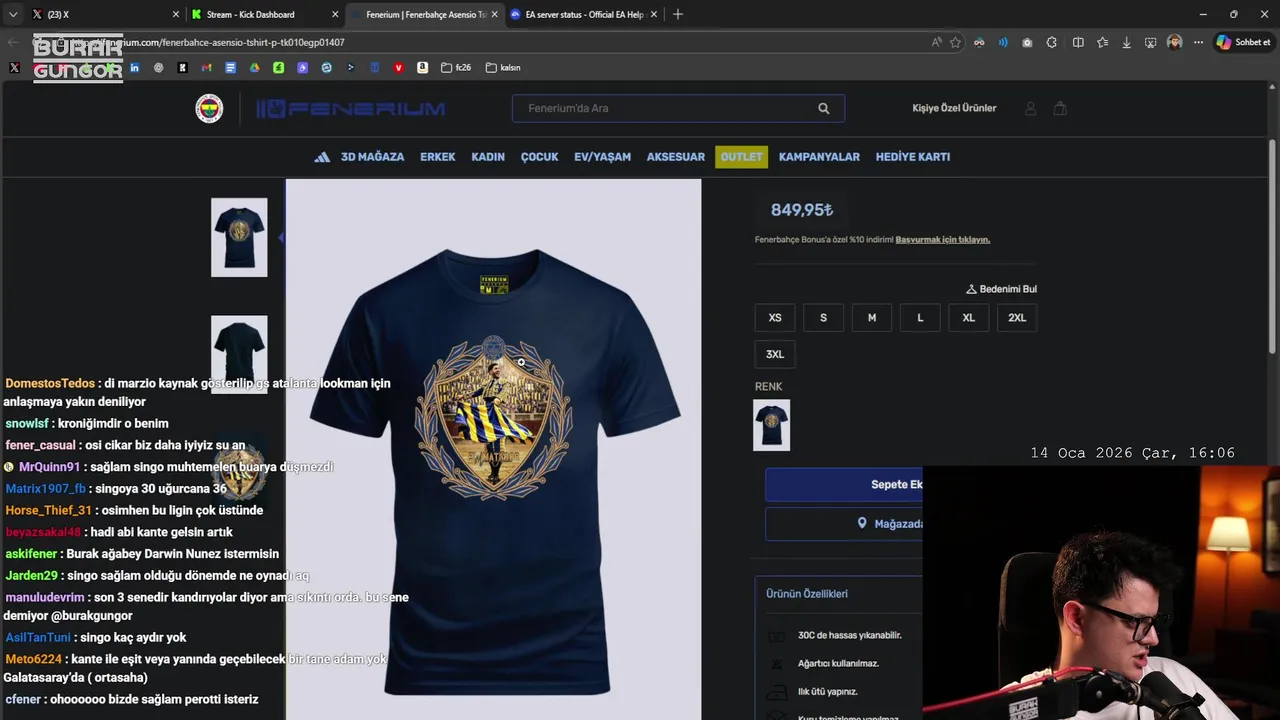
Task: Add this page to favorites with star icon
Action: click(956, 42)
